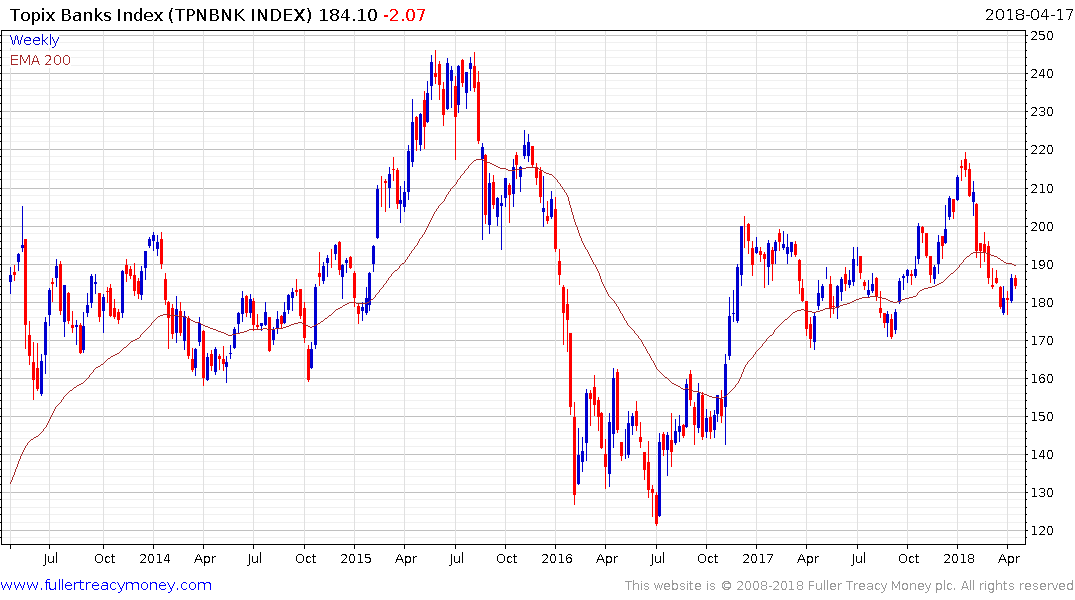Click the 2017 year label on time axis

tap(758, 558)
